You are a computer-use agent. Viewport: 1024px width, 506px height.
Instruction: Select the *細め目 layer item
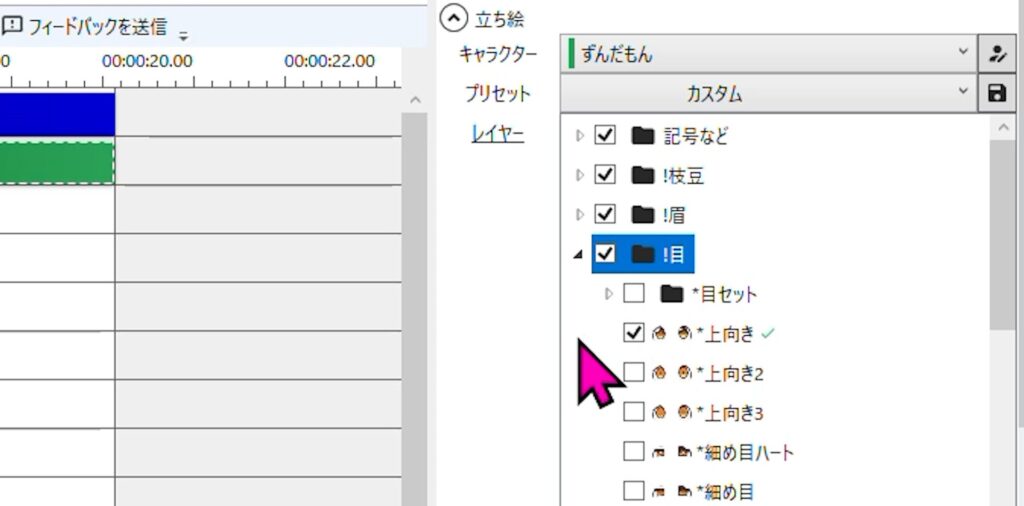pyautogui.click(x=724, y=491)
